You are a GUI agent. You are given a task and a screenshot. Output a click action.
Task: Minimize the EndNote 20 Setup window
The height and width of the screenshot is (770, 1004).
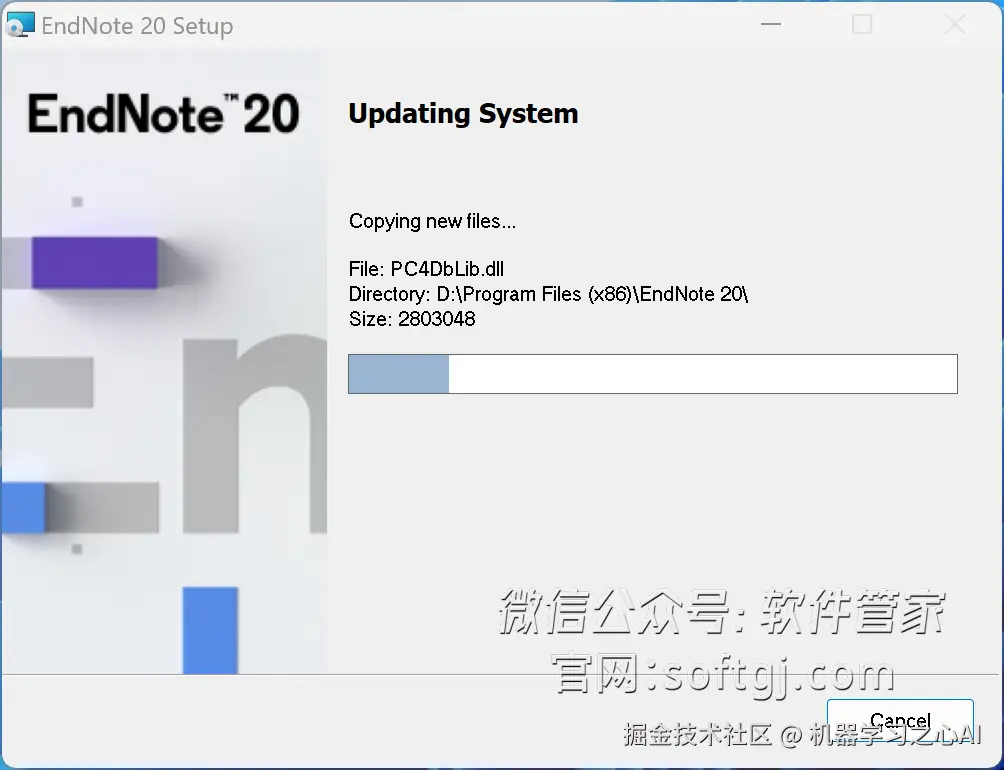click(770, 24)
